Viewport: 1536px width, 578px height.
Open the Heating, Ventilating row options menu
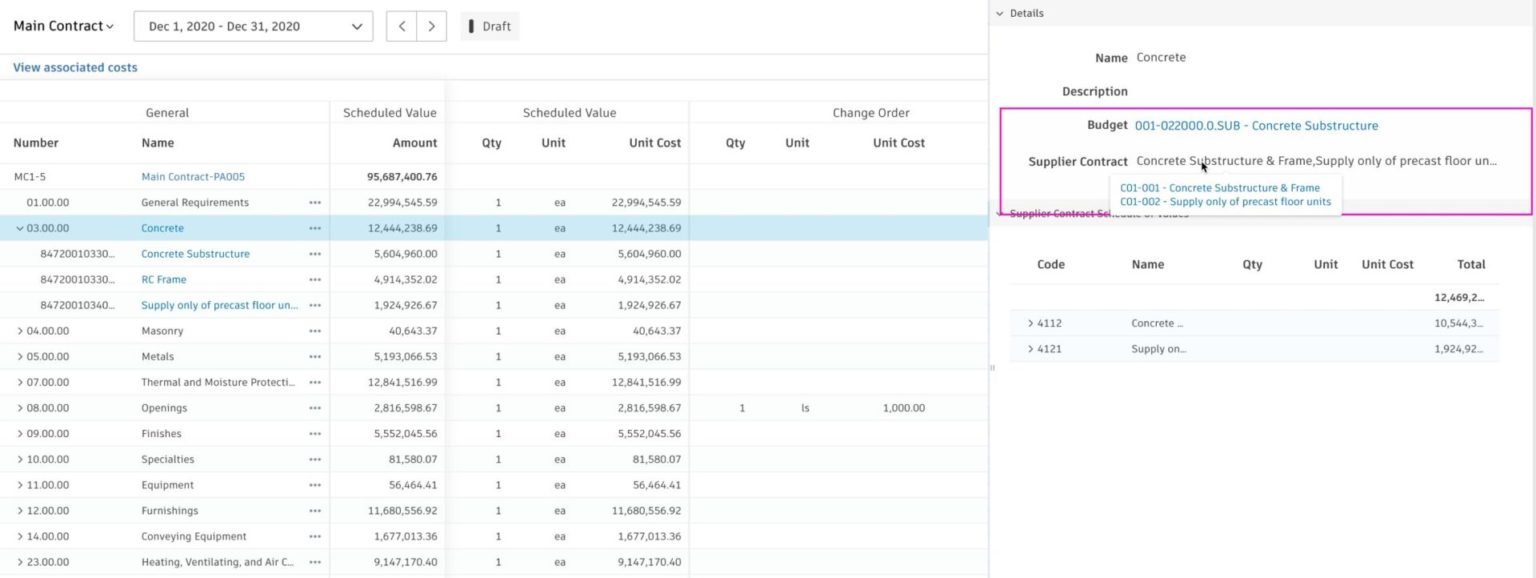315,562
